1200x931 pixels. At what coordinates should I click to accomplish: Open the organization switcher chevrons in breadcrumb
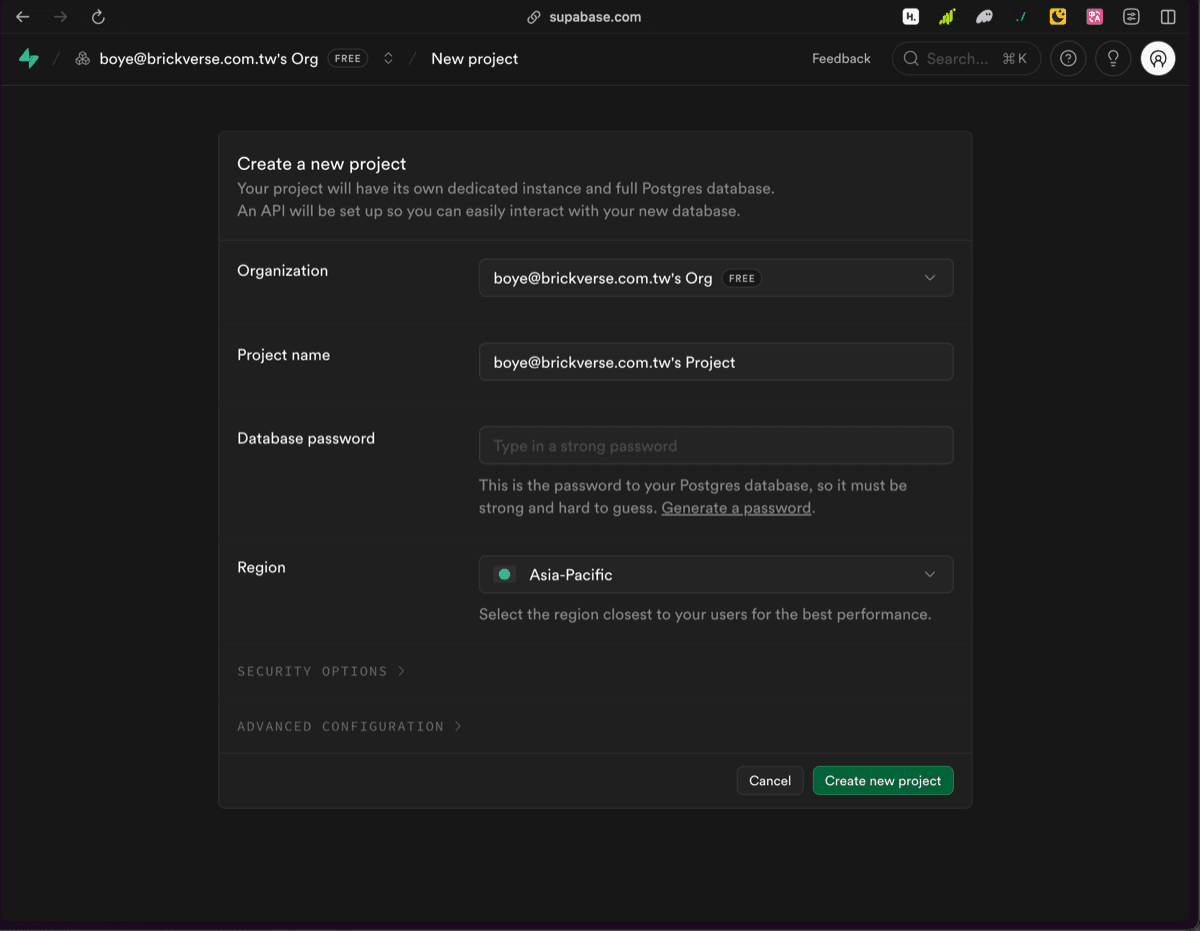(388, 59)
